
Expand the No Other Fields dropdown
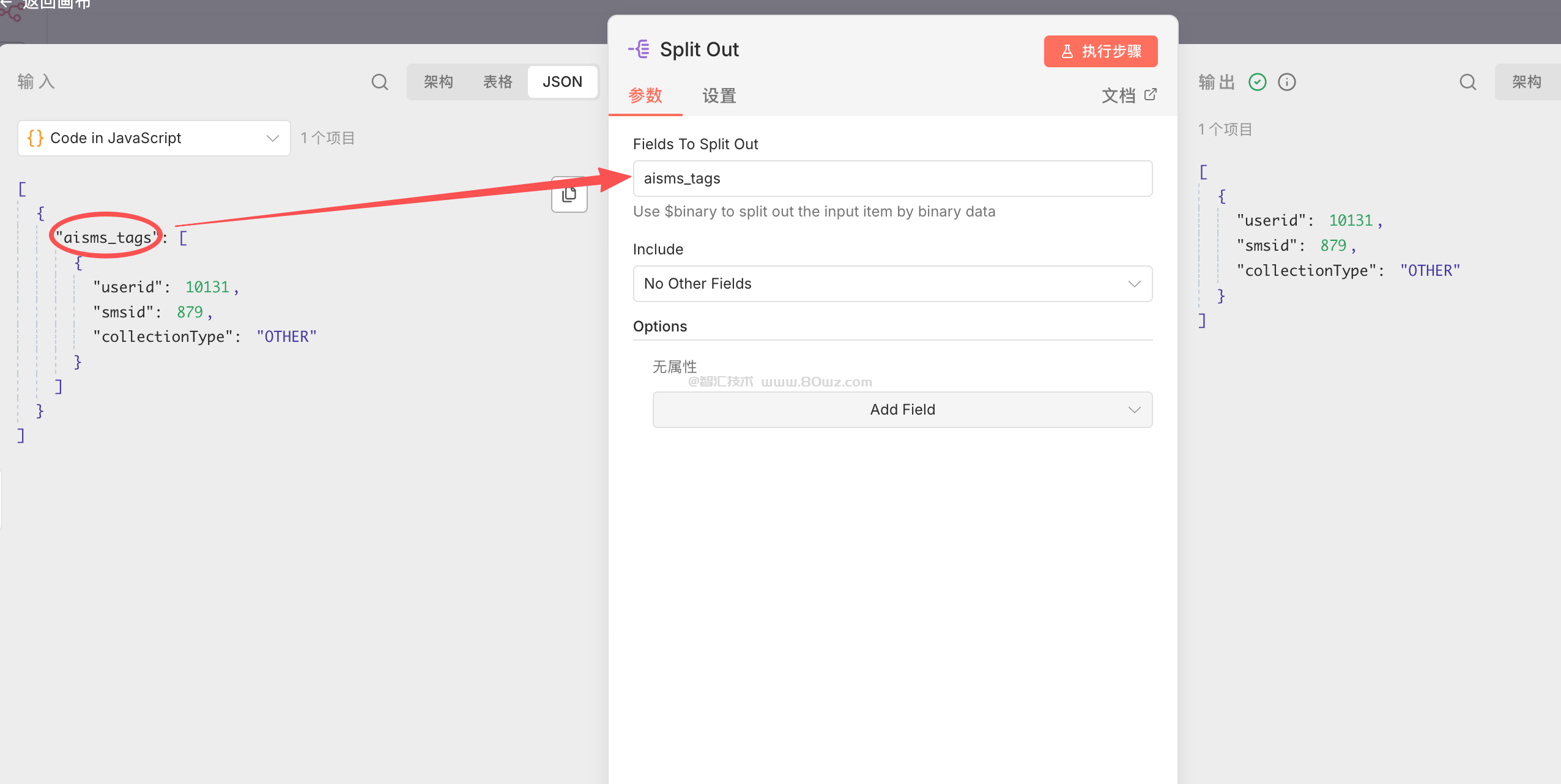tap(892, 284)
